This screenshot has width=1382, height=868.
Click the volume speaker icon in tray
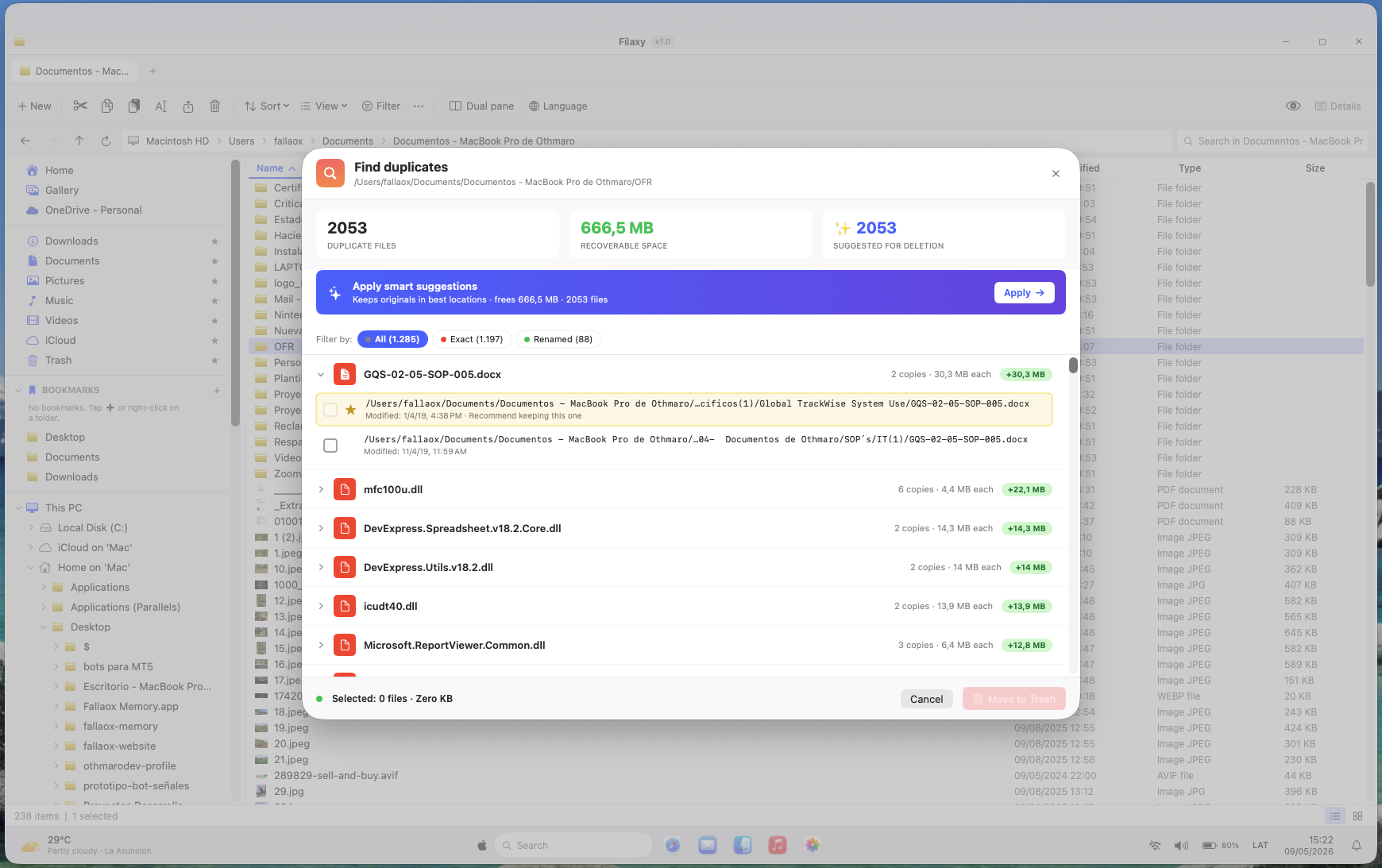click(1182, 845)
